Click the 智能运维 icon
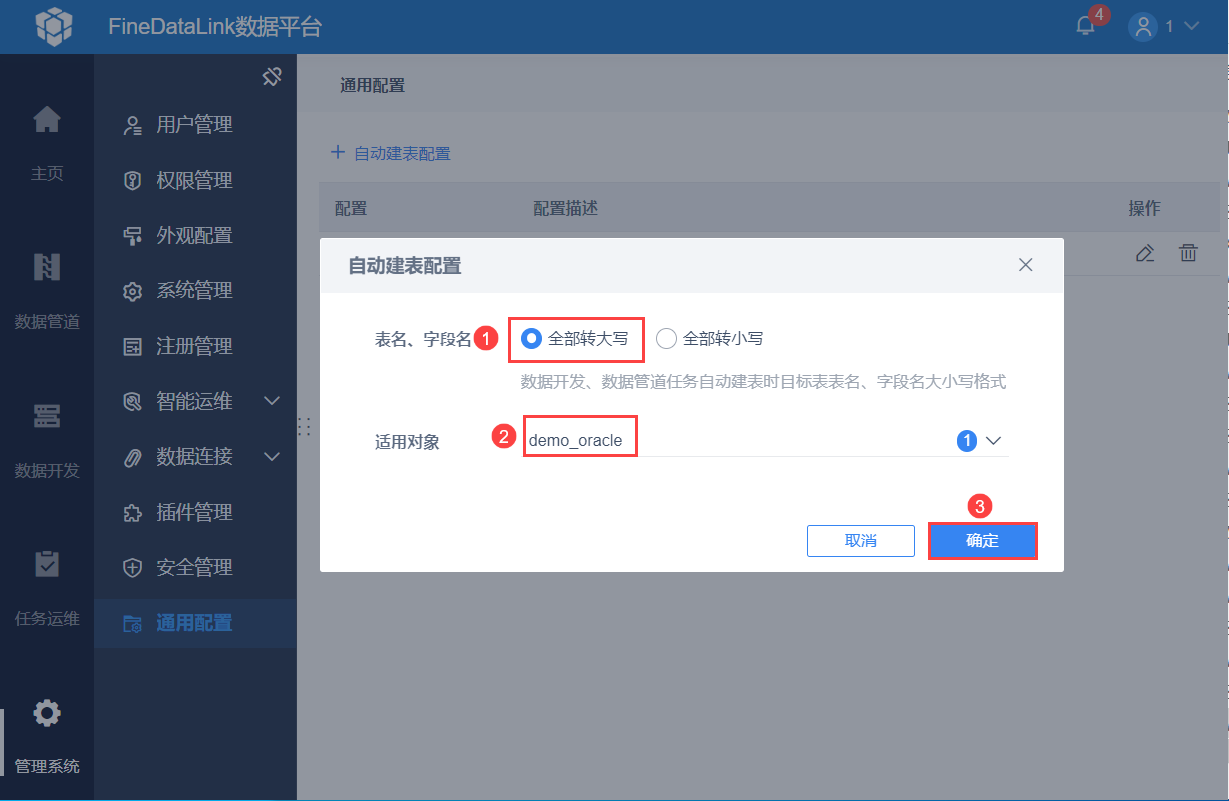This screenshot has height=801, width=1229. 132,402
